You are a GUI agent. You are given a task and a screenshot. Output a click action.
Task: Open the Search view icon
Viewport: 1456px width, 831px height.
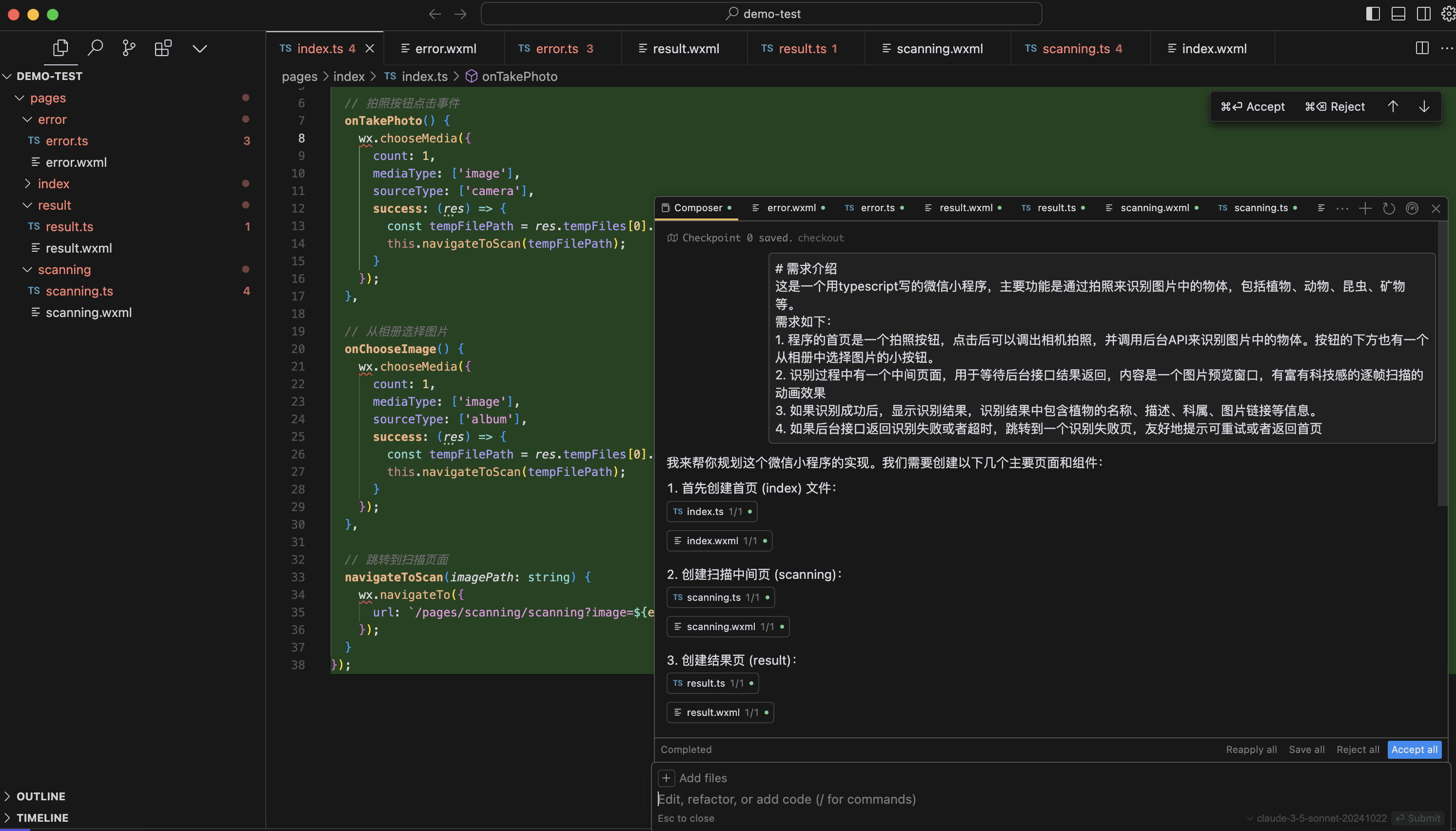point(95,48)
